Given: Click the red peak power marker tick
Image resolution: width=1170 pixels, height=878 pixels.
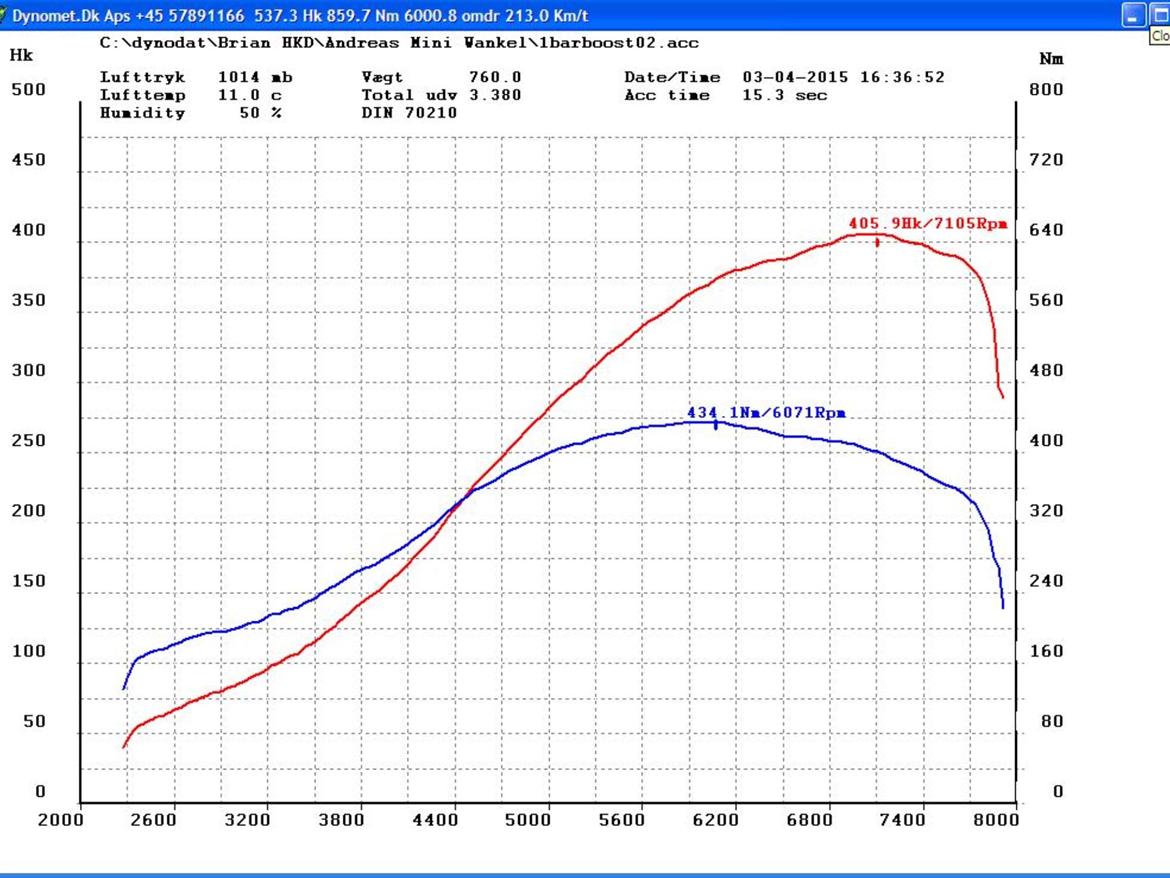Looking at the screenshot, I should pyautogui.click(x=877, y=241).
